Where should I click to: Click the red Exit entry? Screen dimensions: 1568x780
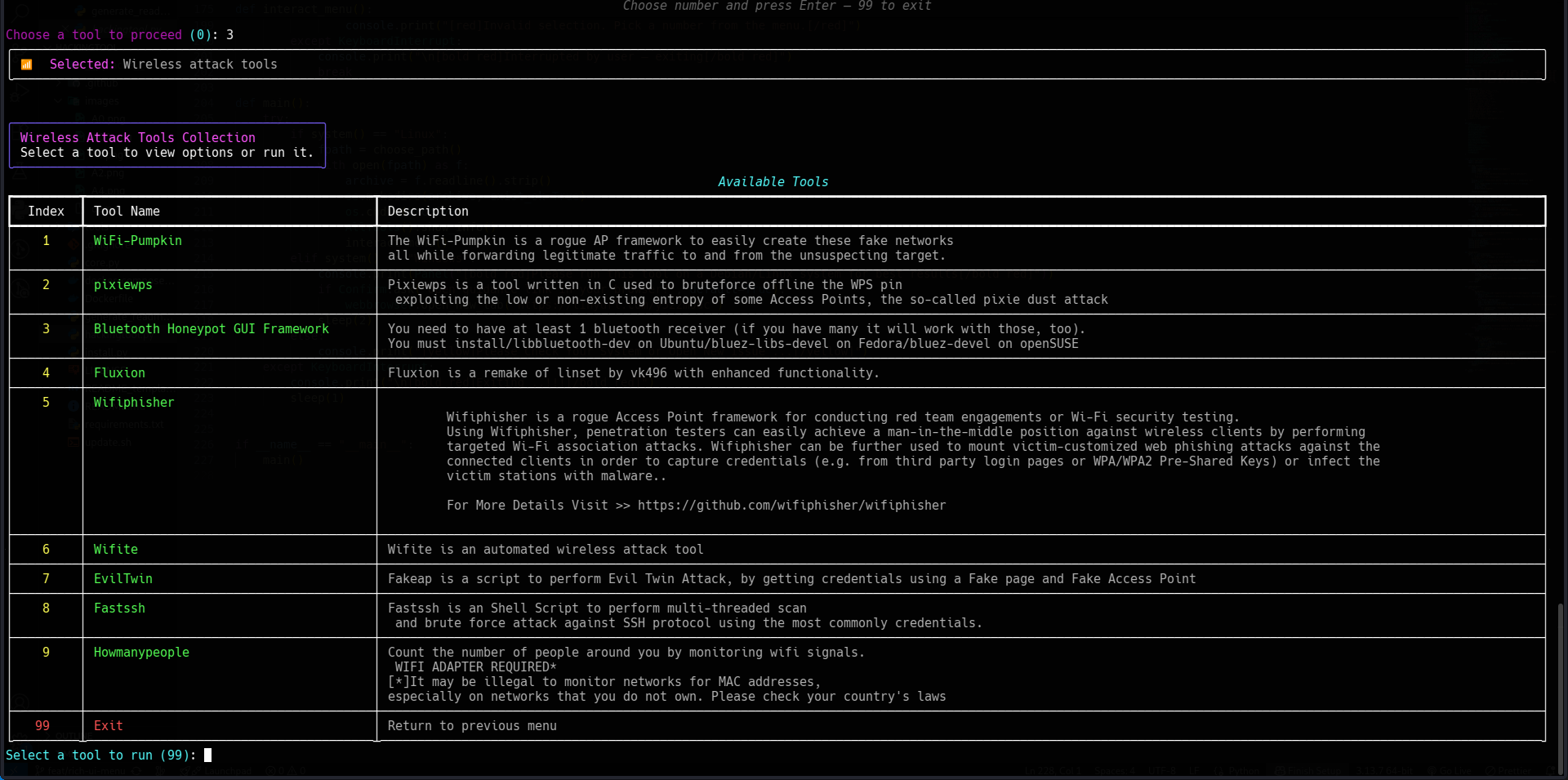click(108, 726)
